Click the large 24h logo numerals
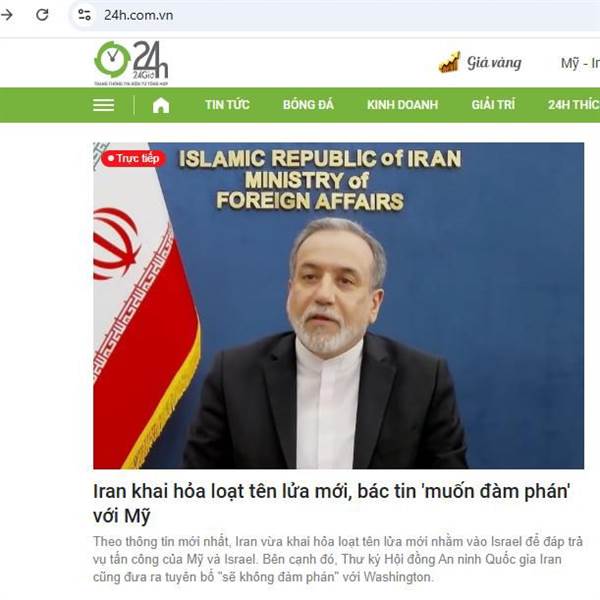 [150, 59]
